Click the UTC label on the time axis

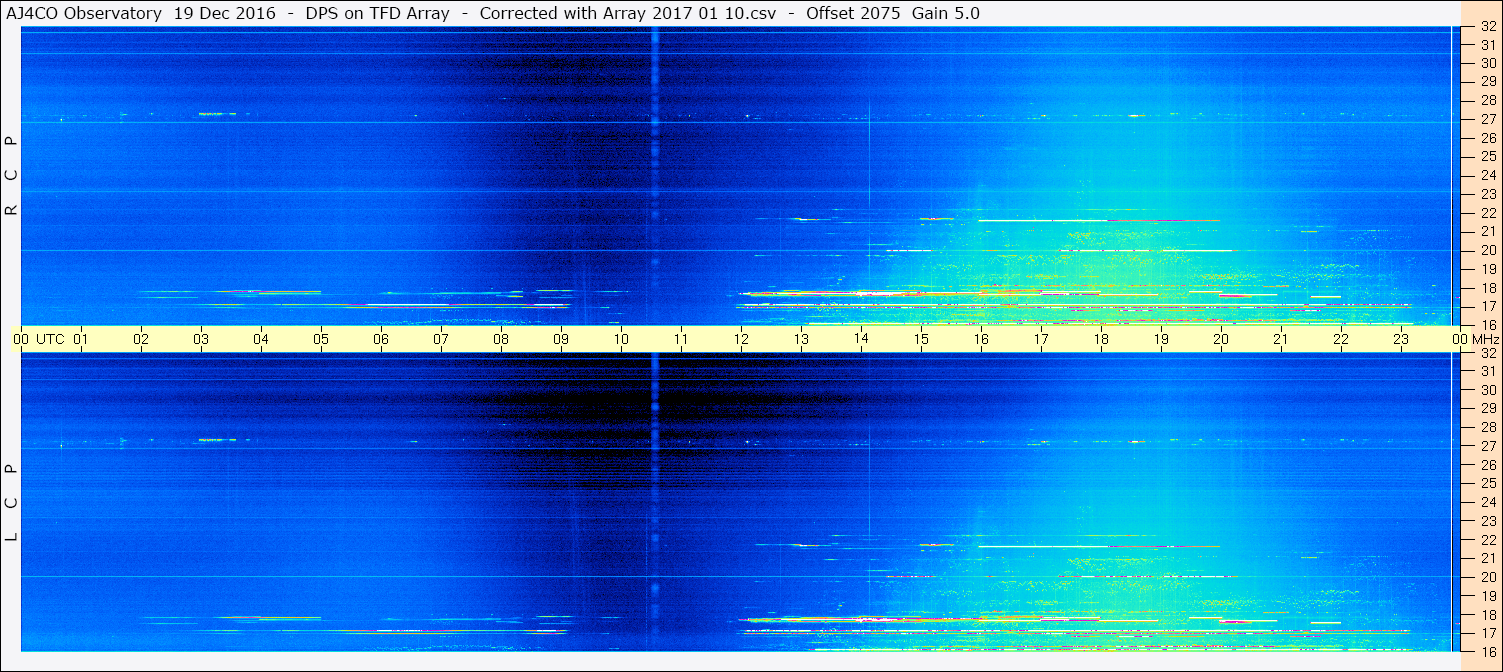(x=50, y=339)
